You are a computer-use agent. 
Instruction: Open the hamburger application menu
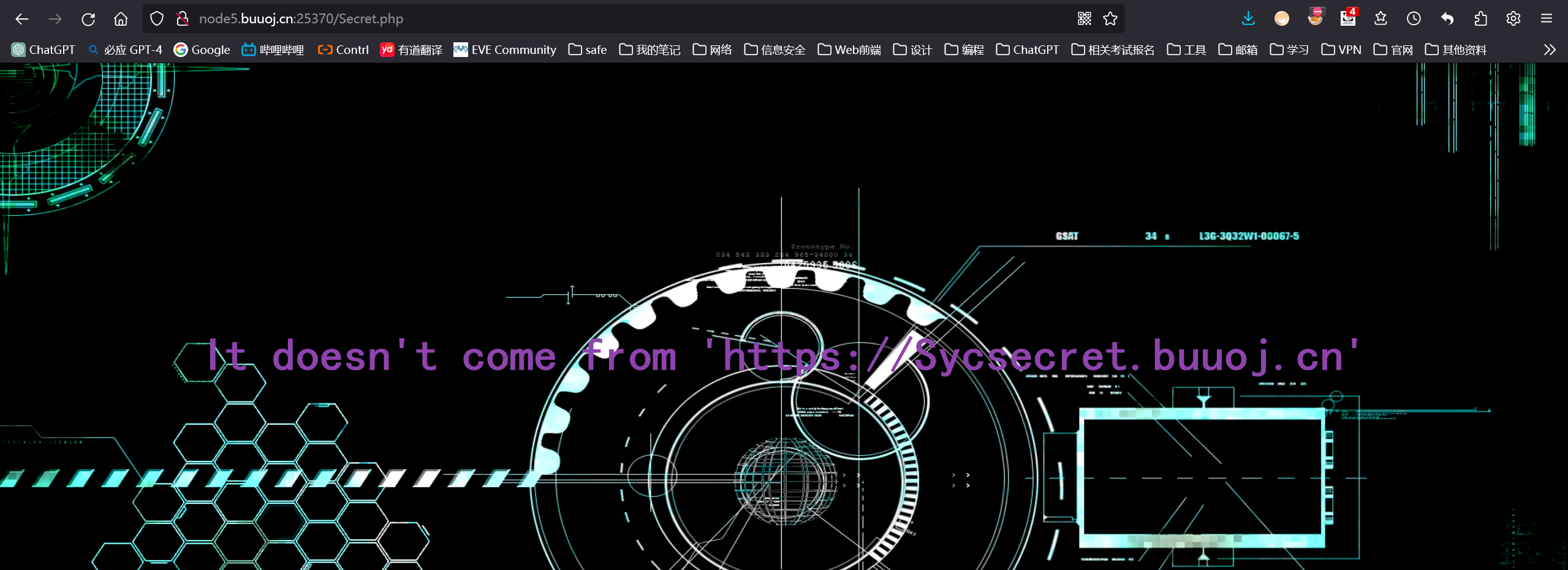(x=1546, y=19)
